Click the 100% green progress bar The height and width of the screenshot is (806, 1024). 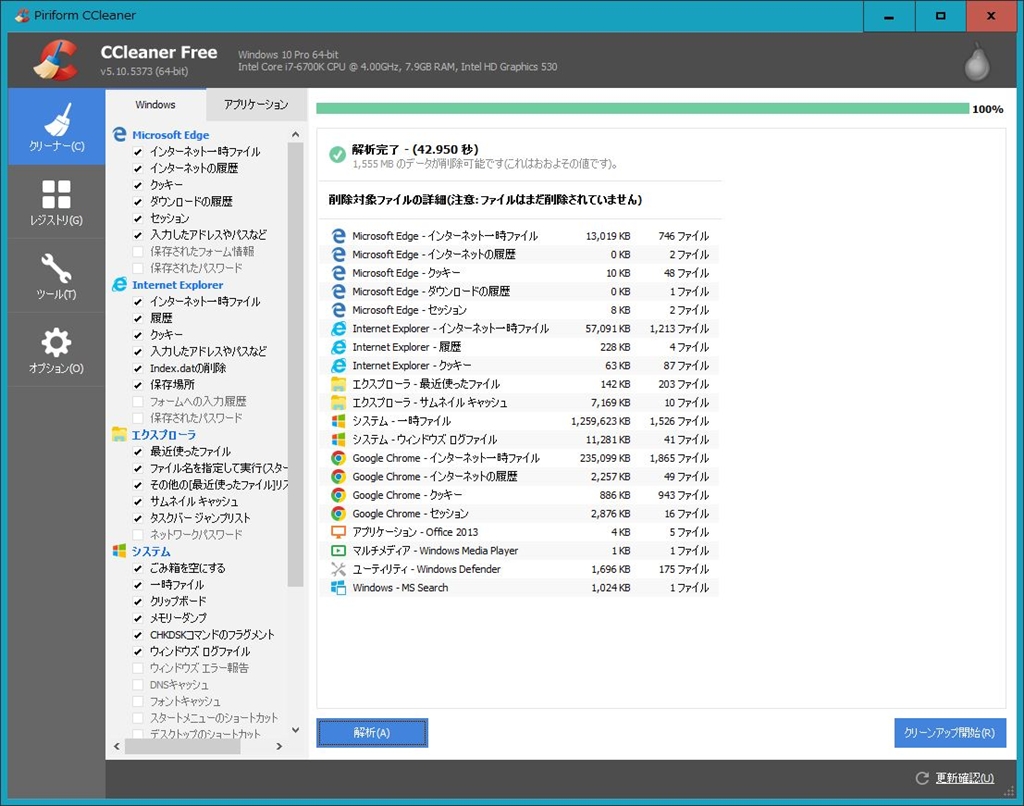[643, 108]
